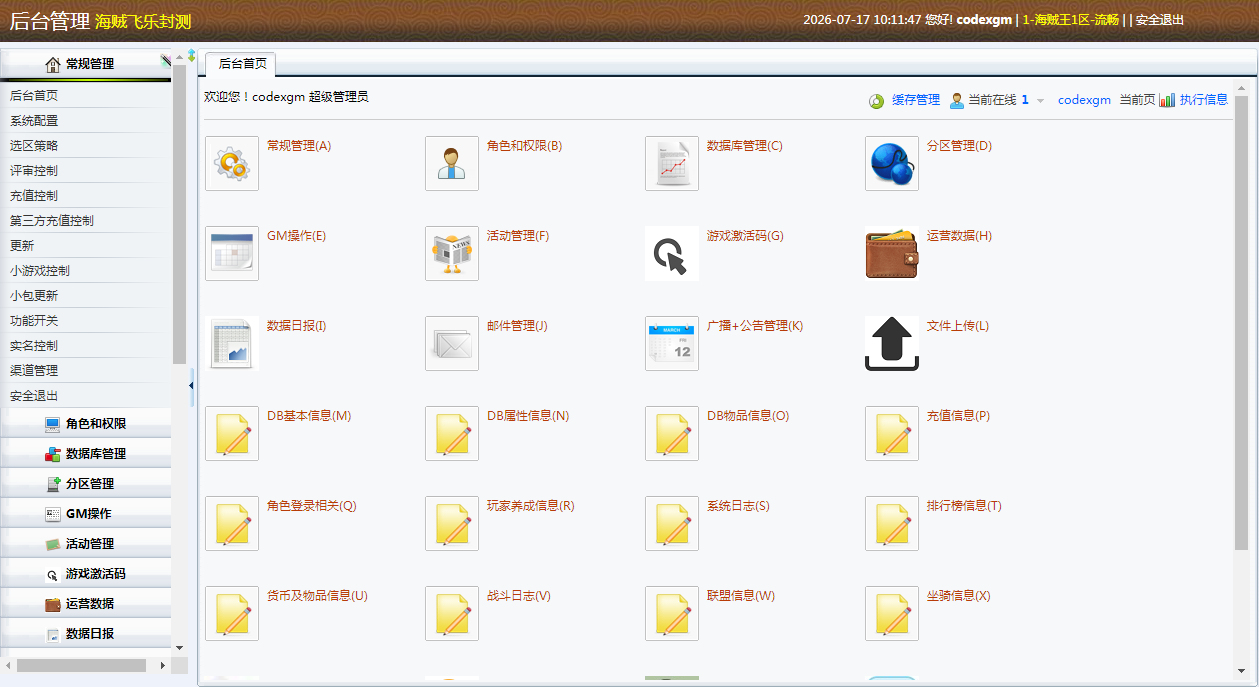1259x687 pixels.
Task: Open the 排行榜信息(T) note icon
Action: pyautogui.click(x=892, y=523)
